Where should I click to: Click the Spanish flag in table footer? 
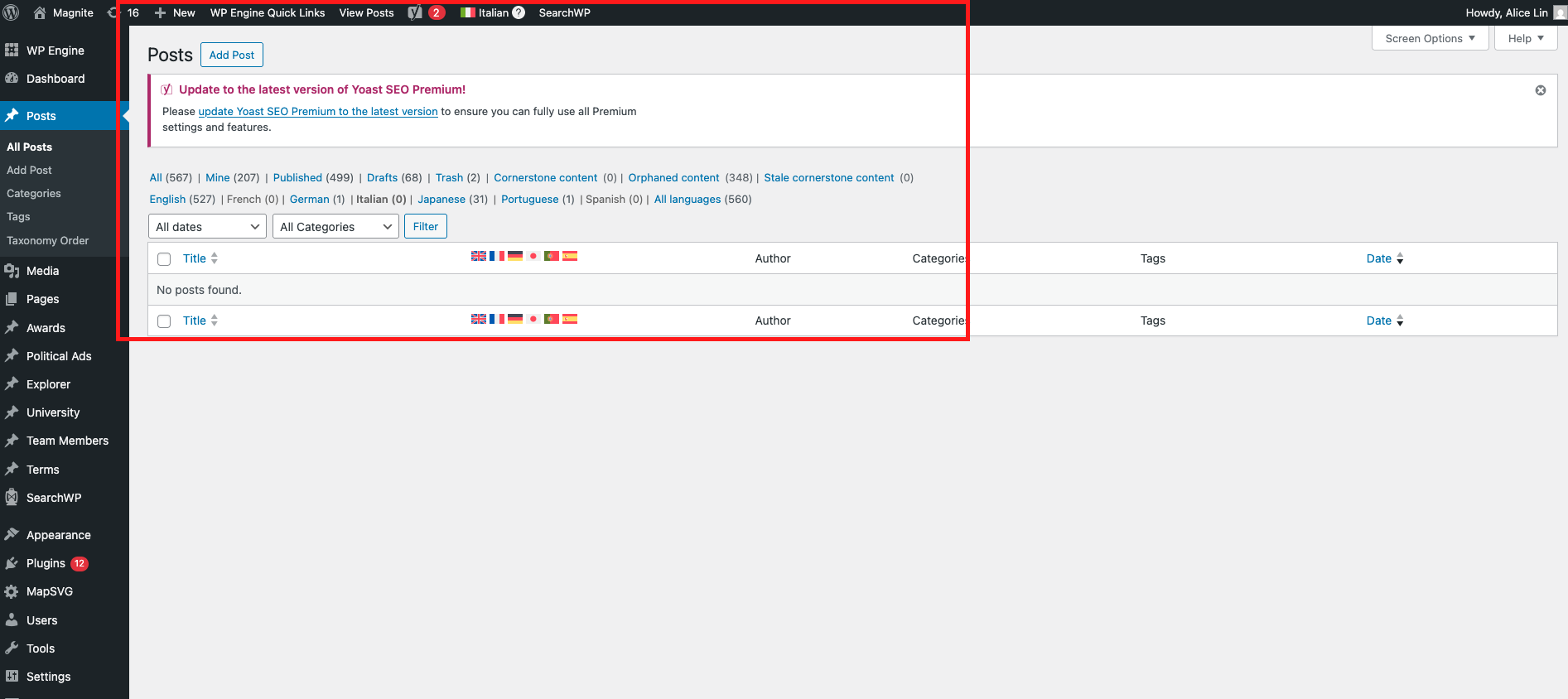tap(570, 319)
